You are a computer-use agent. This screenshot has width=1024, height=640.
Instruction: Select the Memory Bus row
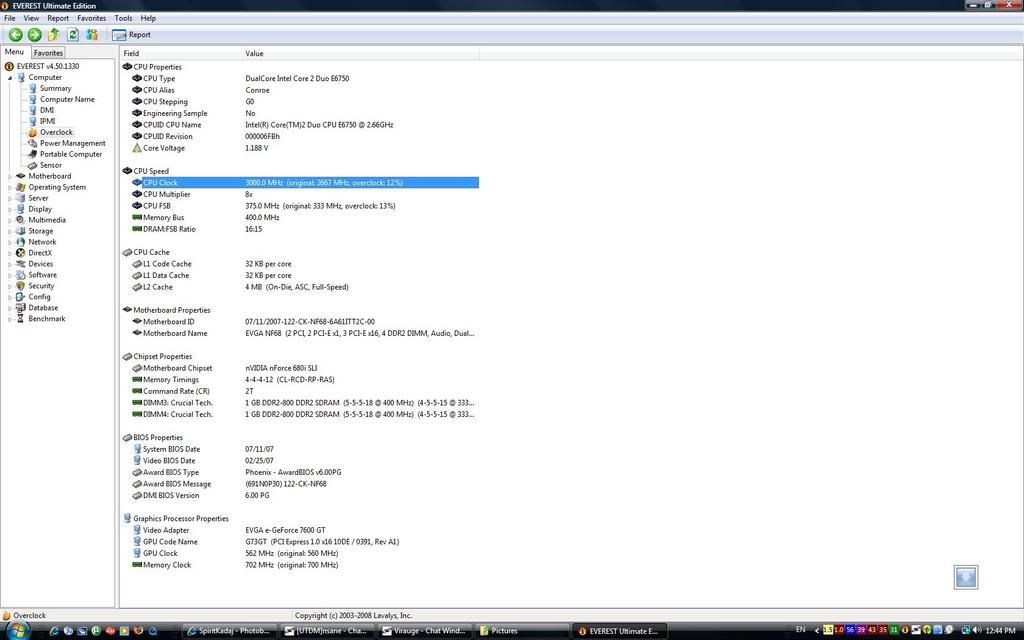tap(300, 217)
